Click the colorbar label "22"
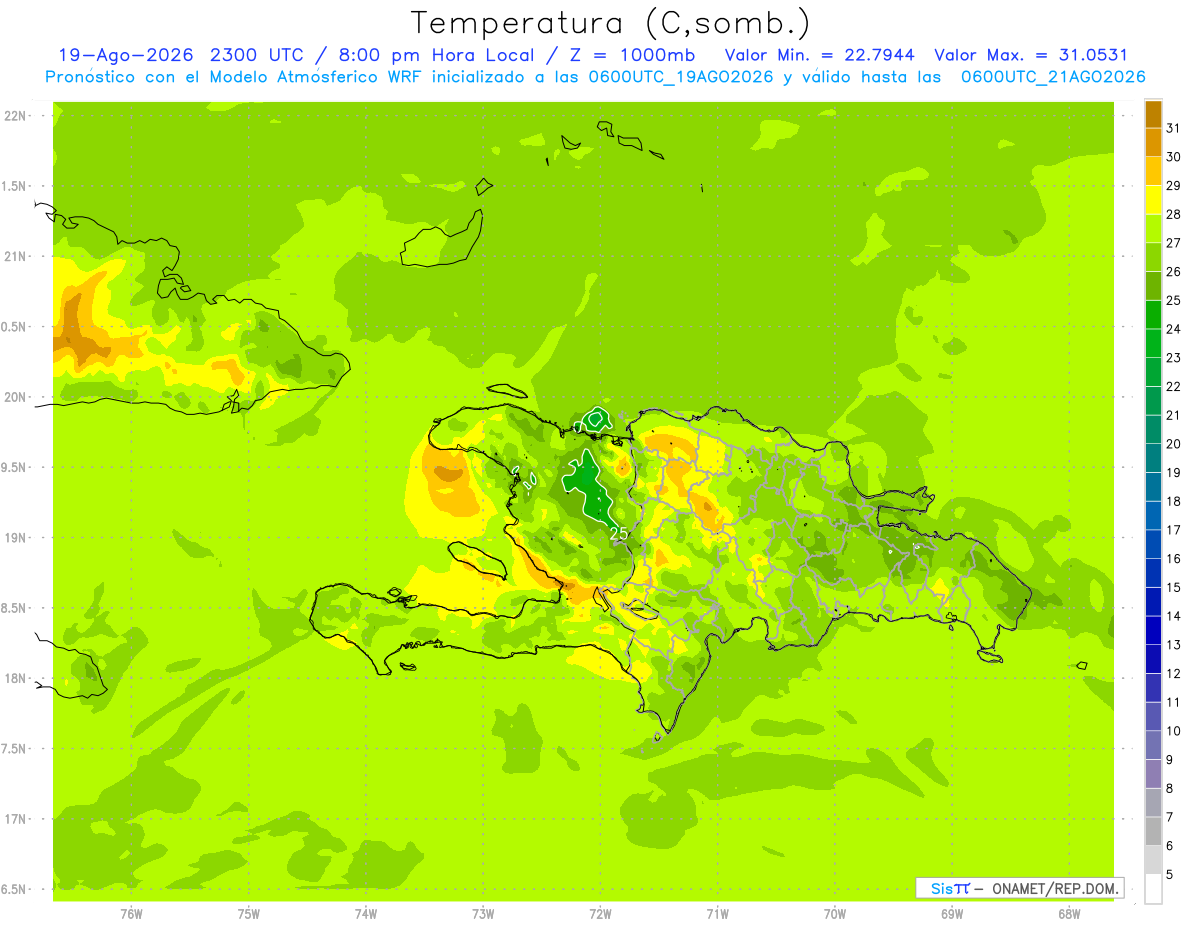1200x927 pixels. point(1173,386)
